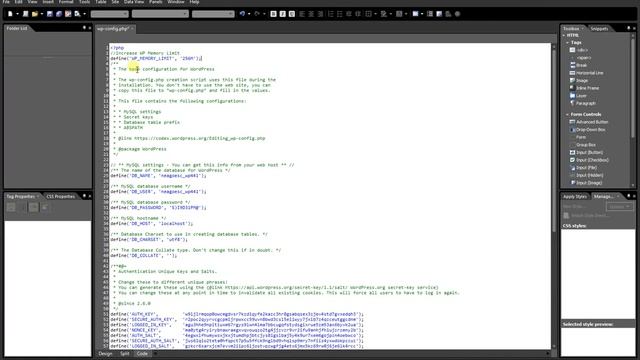Switch to the Snippets tab

[599, 29]
